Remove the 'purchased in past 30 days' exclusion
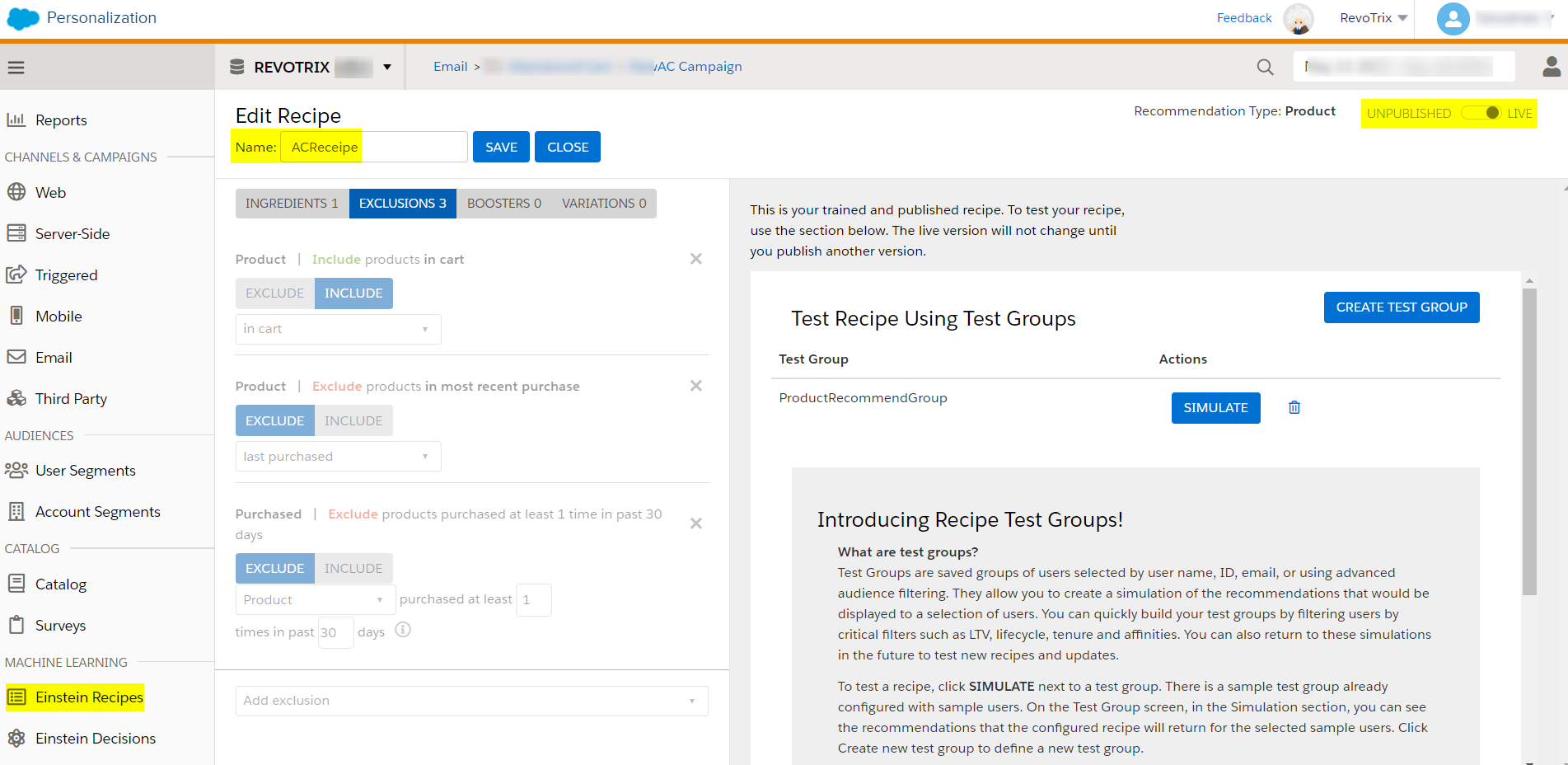Image resolution: width=1568 pixels, height=765 pixels. [x=696, y=523]
